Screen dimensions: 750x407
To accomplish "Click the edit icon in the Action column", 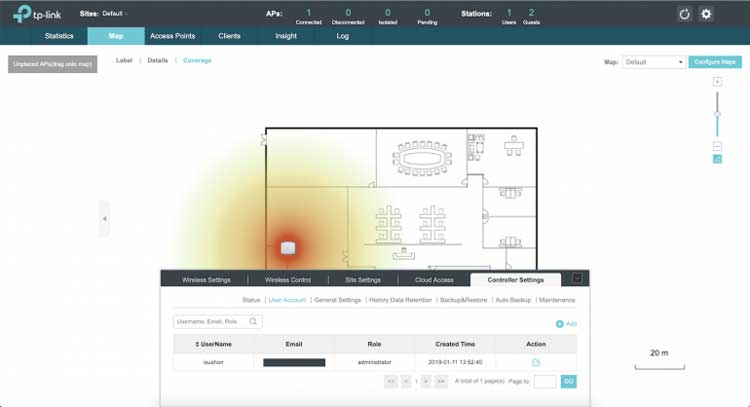I will (536, 361).
